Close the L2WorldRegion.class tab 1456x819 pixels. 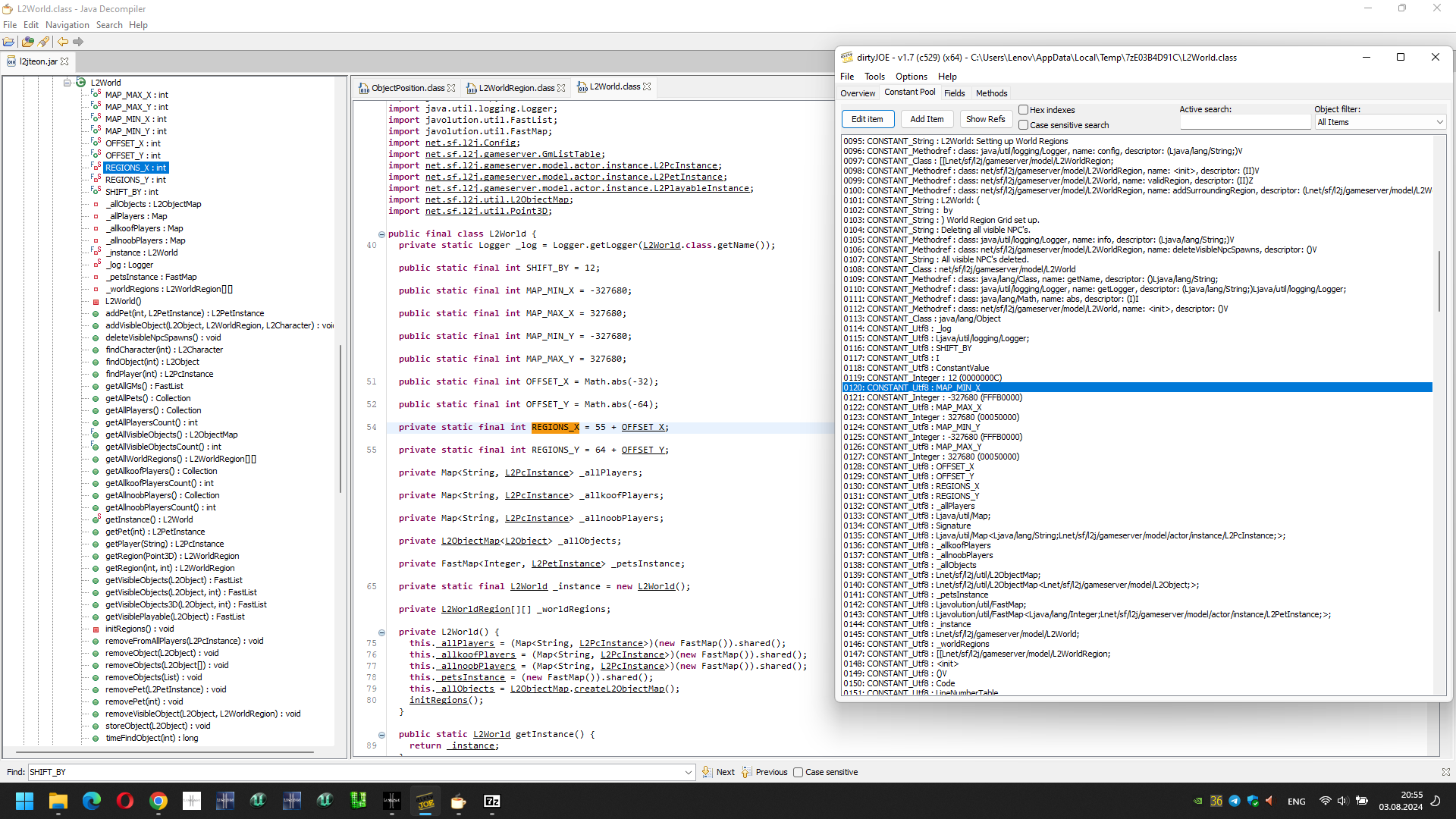(561, 88)
